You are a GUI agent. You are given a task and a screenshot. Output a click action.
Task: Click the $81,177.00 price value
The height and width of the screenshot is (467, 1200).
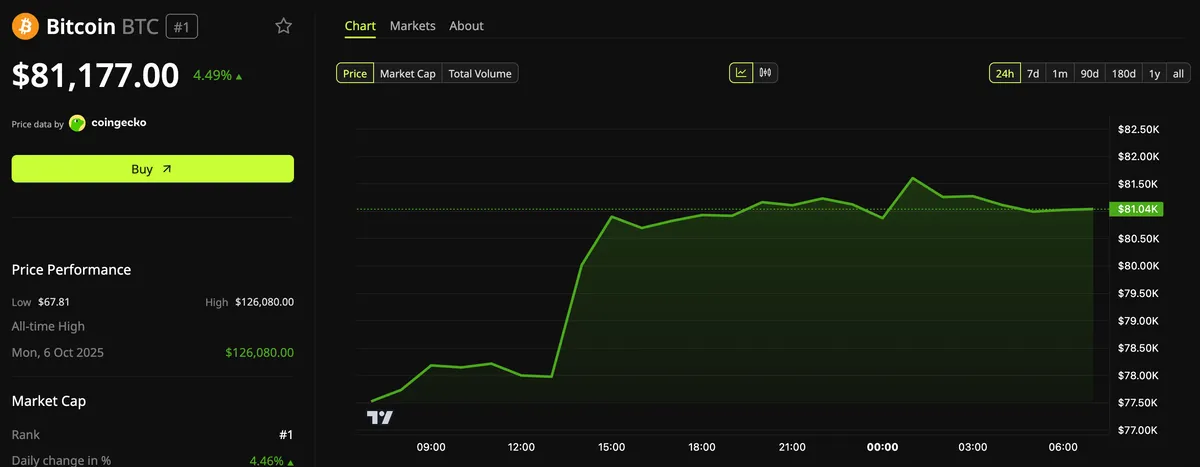click(96, 75)
